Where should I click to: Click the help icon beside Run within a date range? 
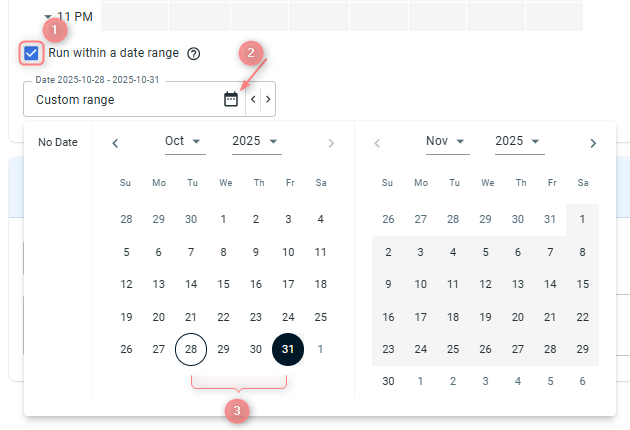tap(194, 54)
